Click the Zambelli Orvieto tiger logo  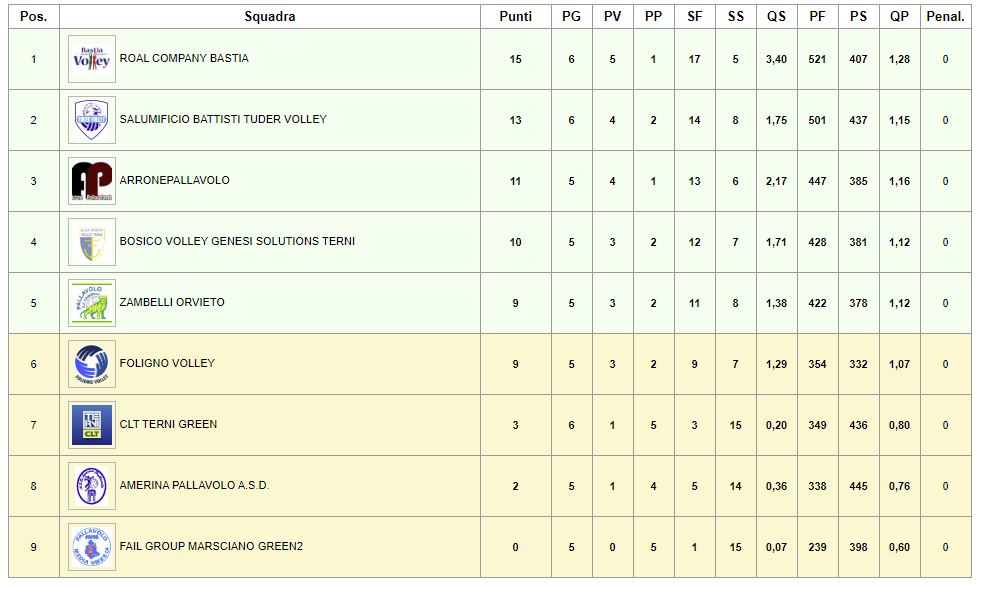[x=92, y=303]
